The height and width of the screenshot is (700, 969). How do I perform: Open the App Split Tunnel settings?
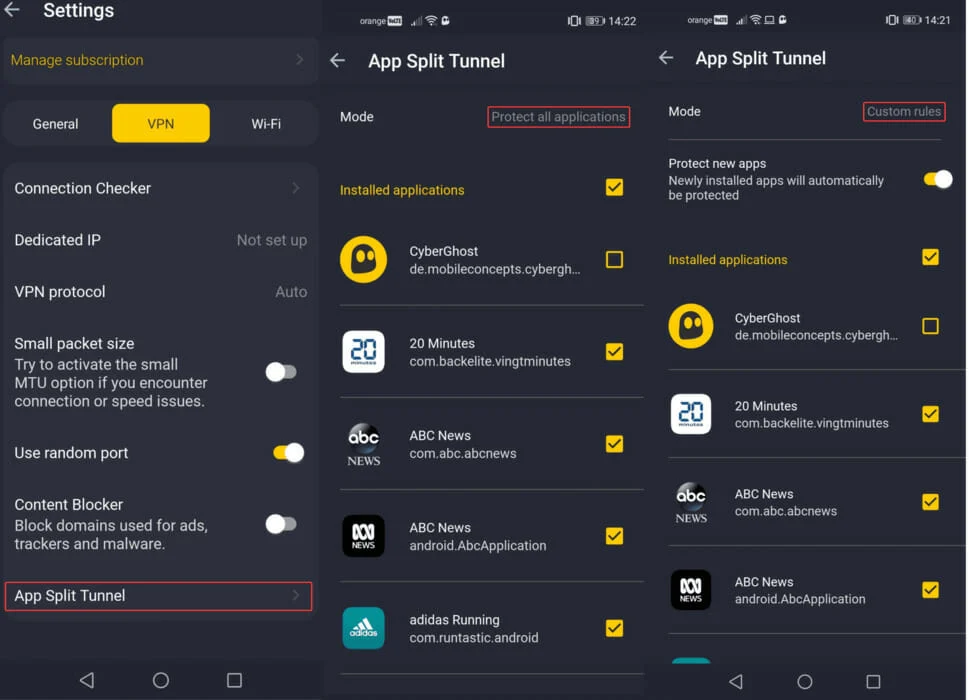pos(160,595)
